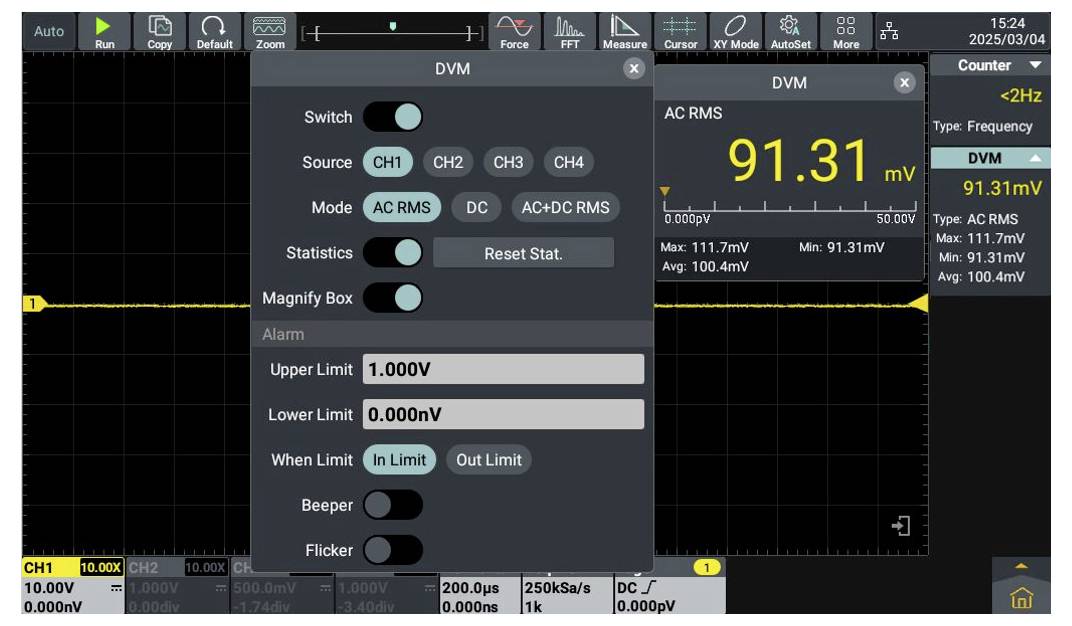This screenshot has width=1072, height=626.
Task: Collapse the DVM sidebar section arrow
Action: click(x=1034, y=159)
